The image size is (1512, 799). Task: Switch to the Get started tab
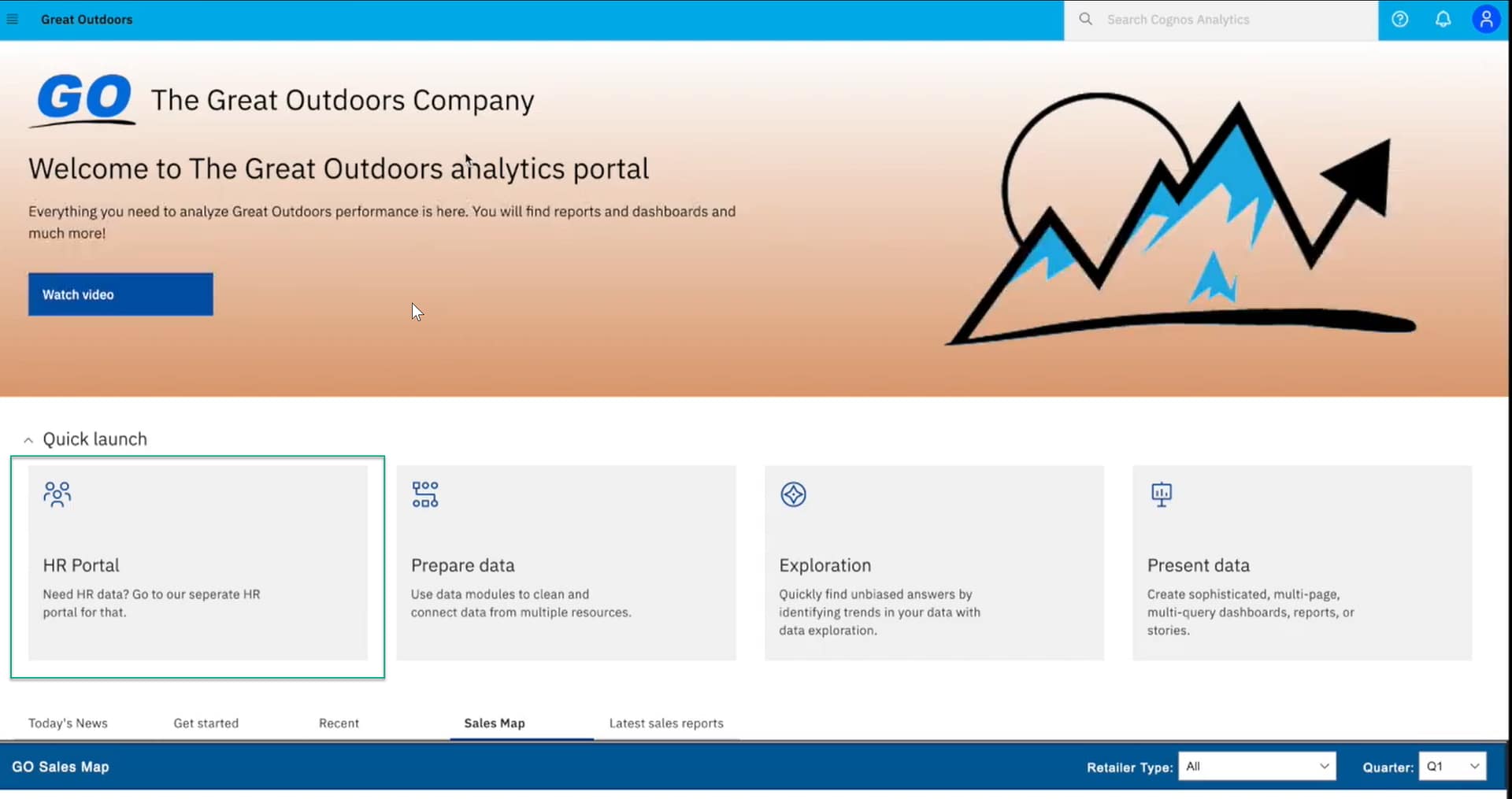pyautogui.click(x=206, y=723)
